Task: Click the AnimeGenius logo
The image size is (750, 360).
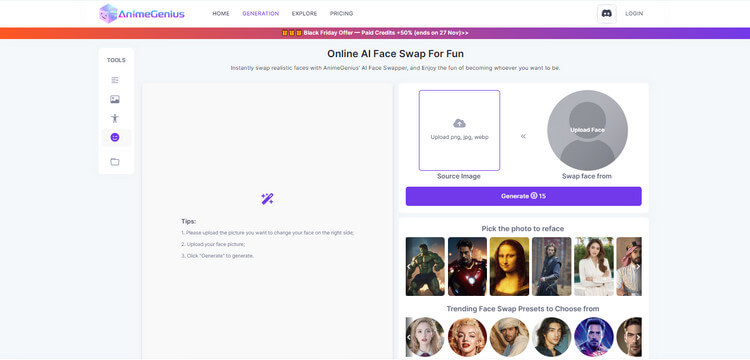Action: [142, 13]
